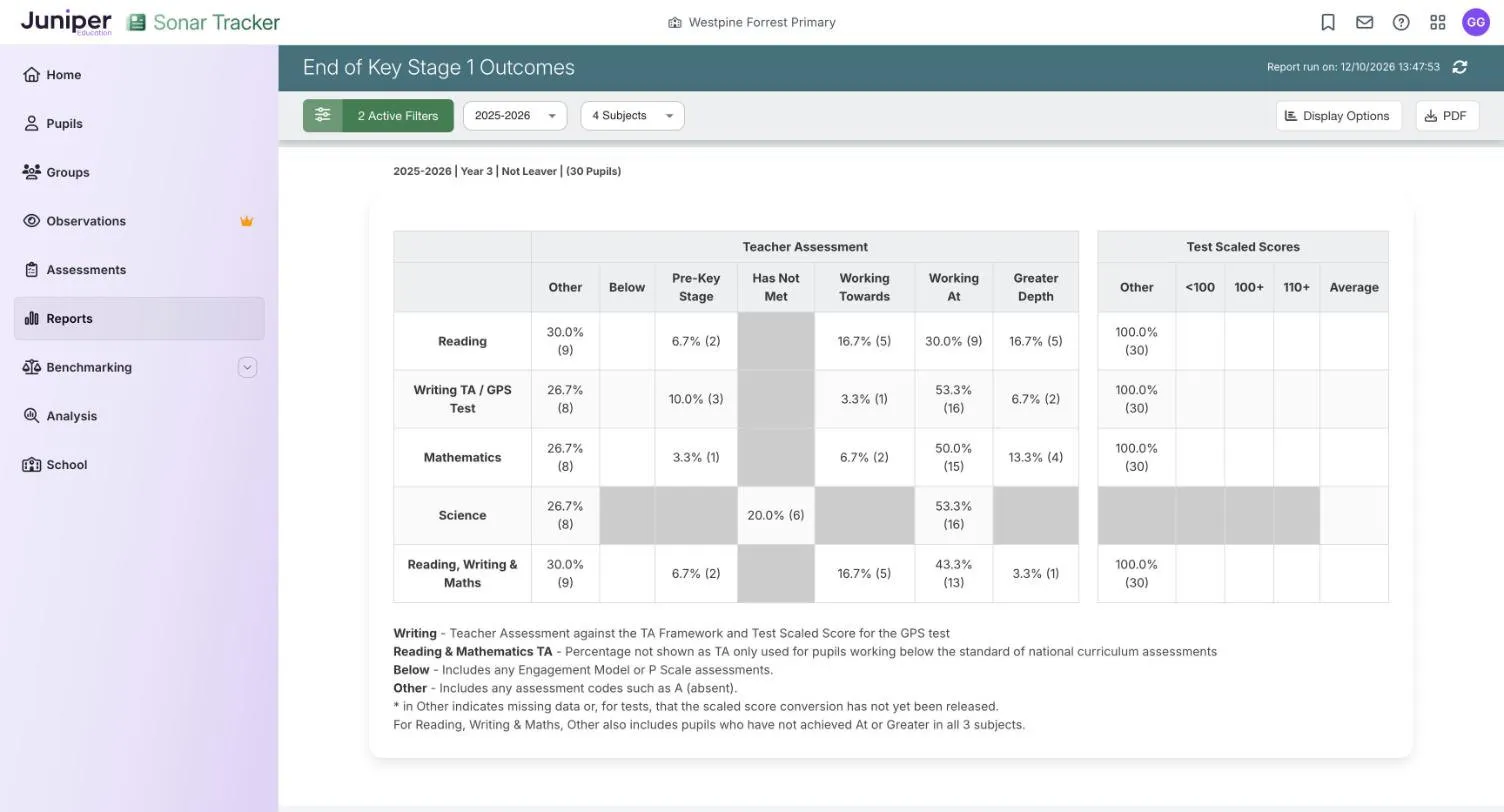Click the premium crown icon beside Observations
Screen dimensions: 1504x812
(246, 221)
